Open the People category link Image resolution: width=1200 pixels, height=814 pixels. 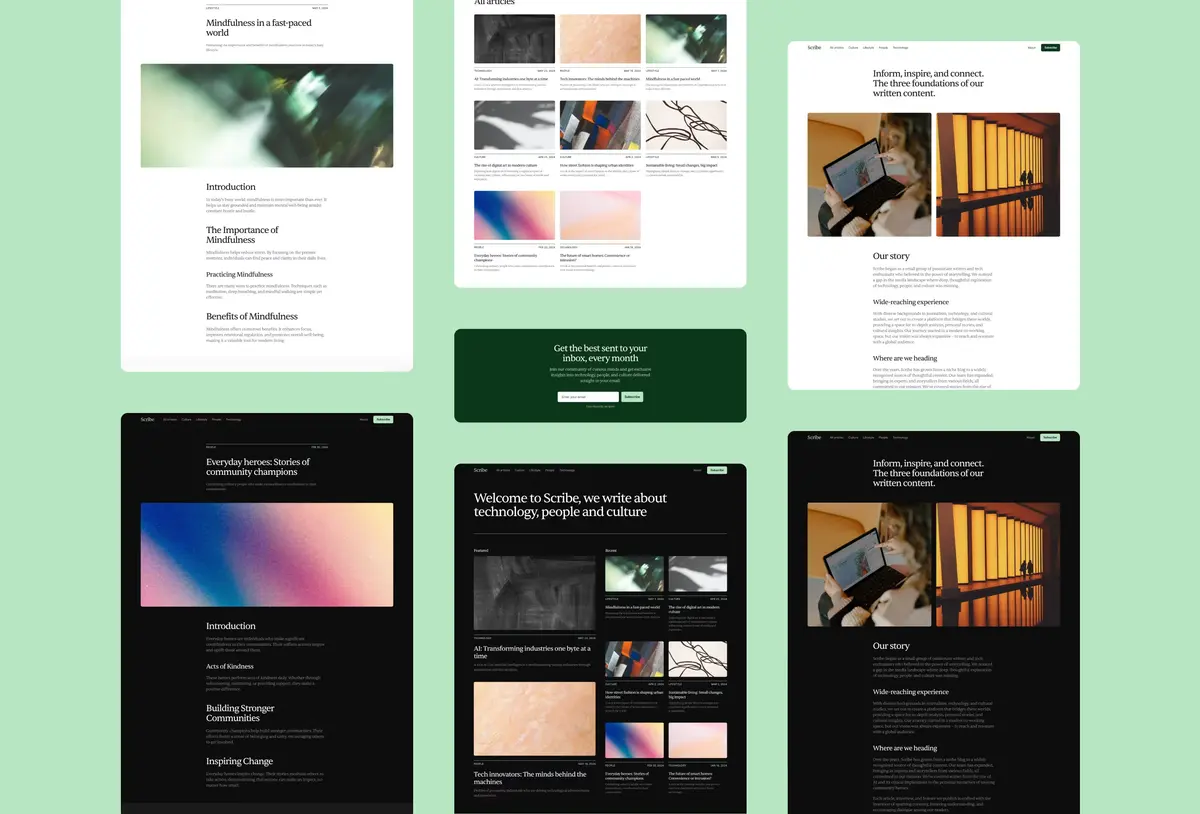[x=882, y=47]
